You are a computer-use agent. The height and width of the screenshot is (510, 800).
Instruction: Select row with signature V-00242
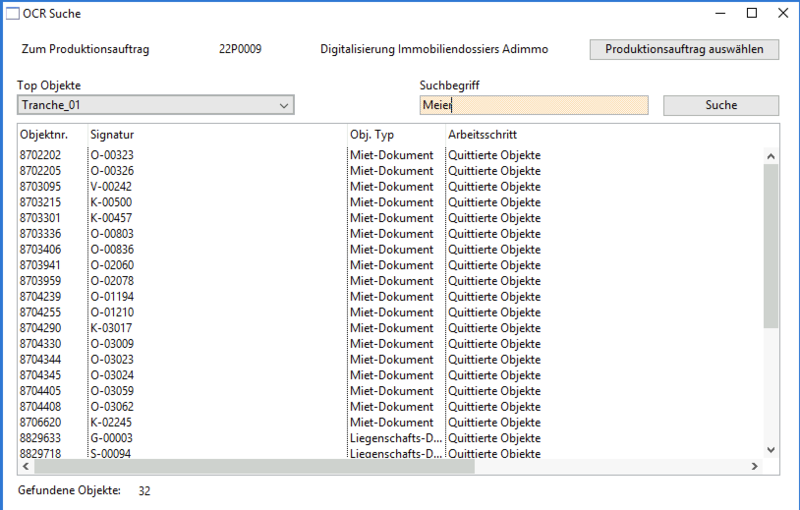click(x=112, y=187)
